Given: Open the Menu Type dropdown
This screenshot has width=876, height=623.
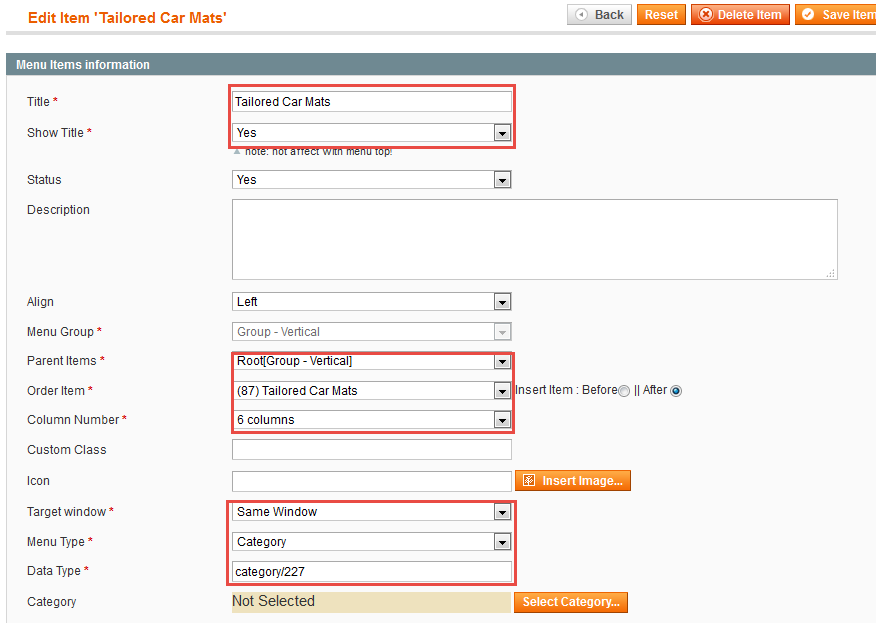Looking at the screenshot, I should tap(372, 541).
